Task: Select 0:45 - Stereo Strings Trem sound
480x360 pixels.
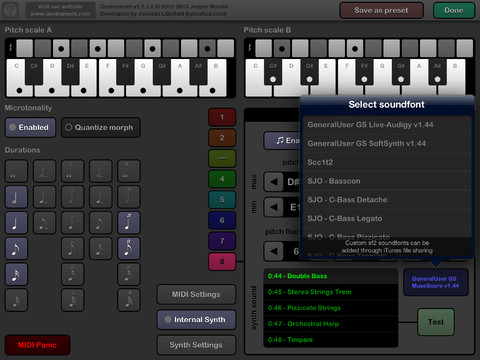Action: pyautogui.click(x=331, y=292)
